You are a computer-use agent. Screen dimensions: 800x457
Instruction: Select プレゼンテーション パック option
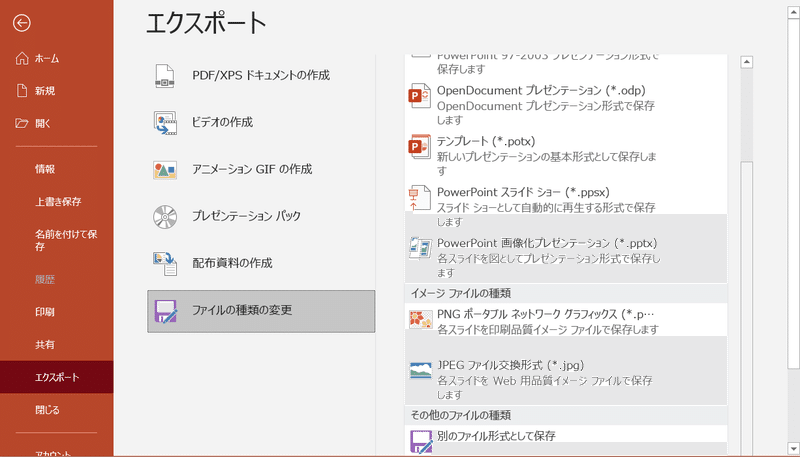pyautogui.click(x=261, y=217)
